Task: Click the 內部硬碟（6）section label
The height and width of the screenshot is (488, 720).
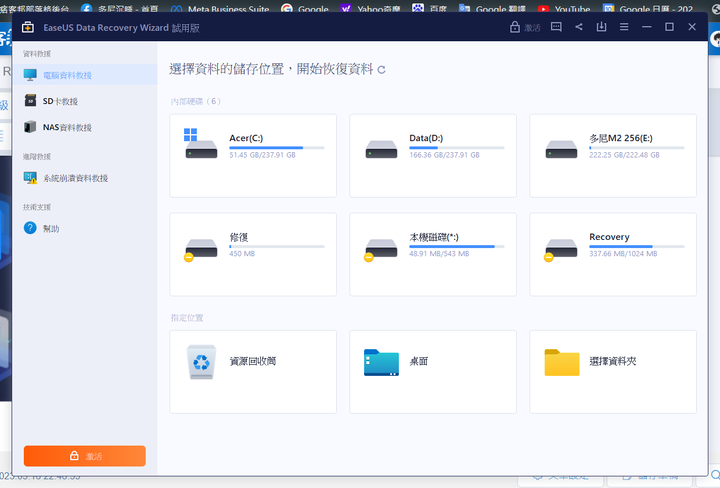Action: (196, 101)
